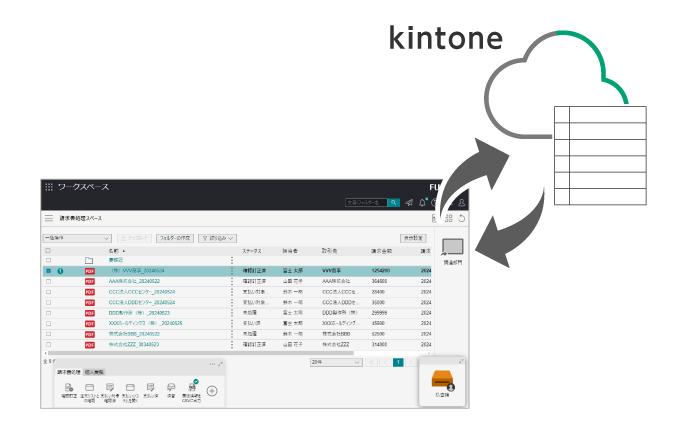Uncheck the VVV商事_20240524 row checkbox

[48, 271]
